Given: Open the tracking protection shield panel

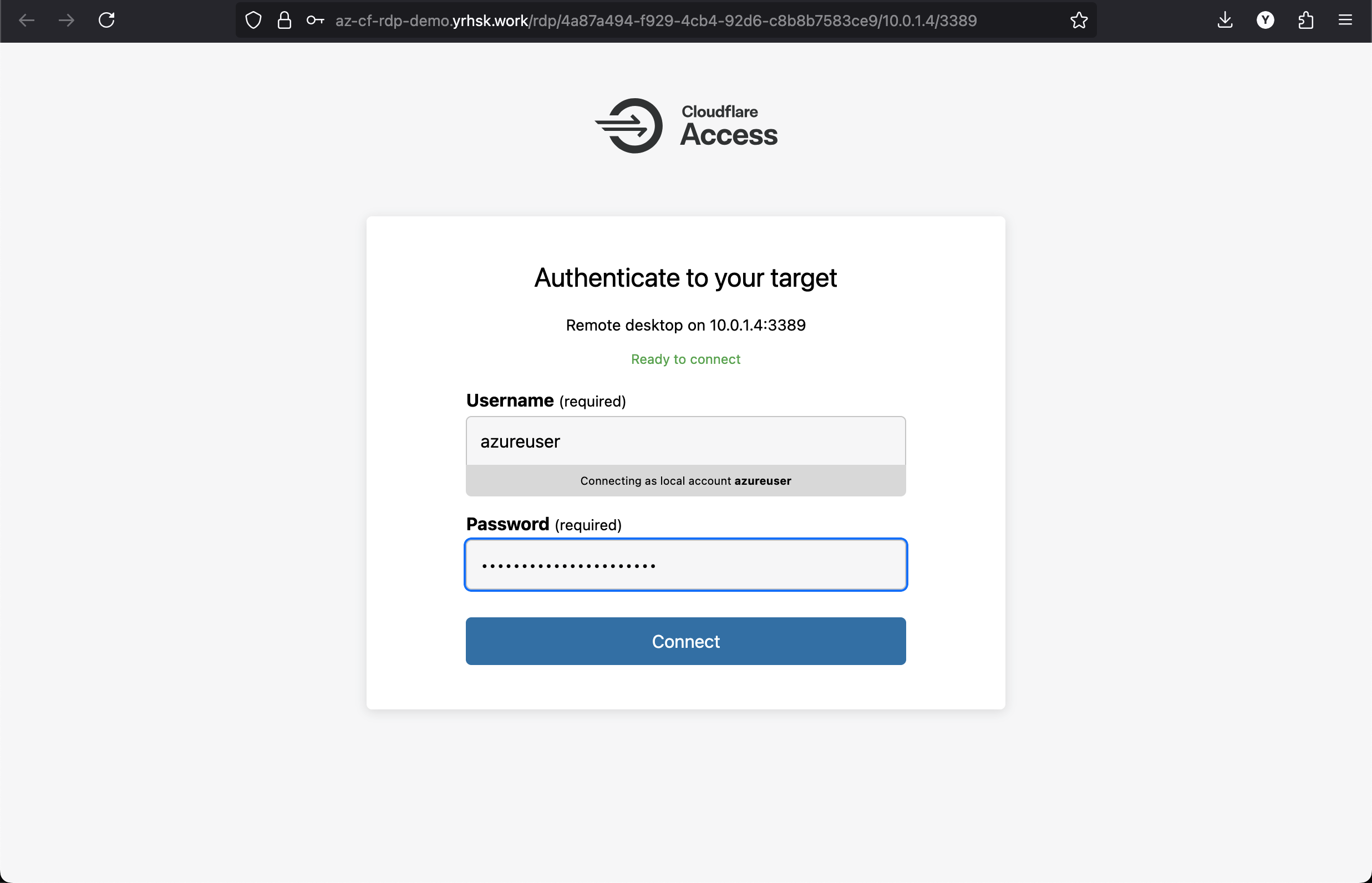Looking at the screenshot, I should [x=253, y=21].
